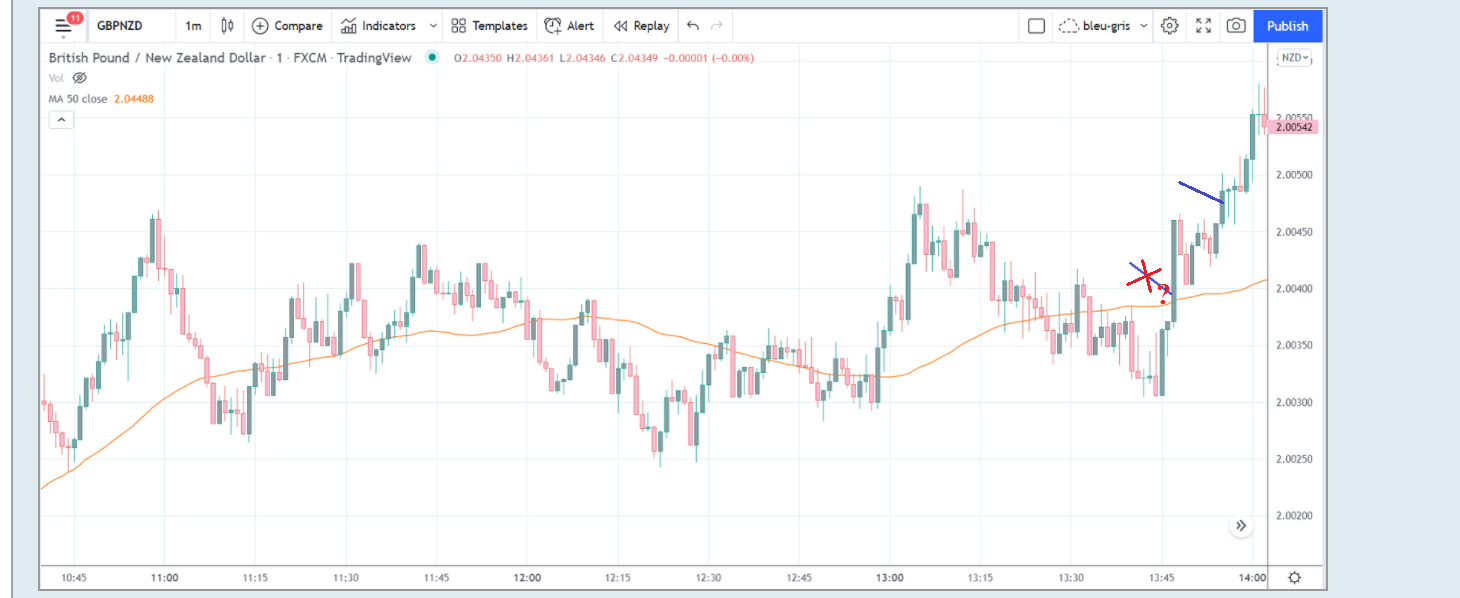Image resolution: width=1460 pixels, height=598 pixels.
Task: Expand the arrow next to Indicators
Action: tap(433, 26)
